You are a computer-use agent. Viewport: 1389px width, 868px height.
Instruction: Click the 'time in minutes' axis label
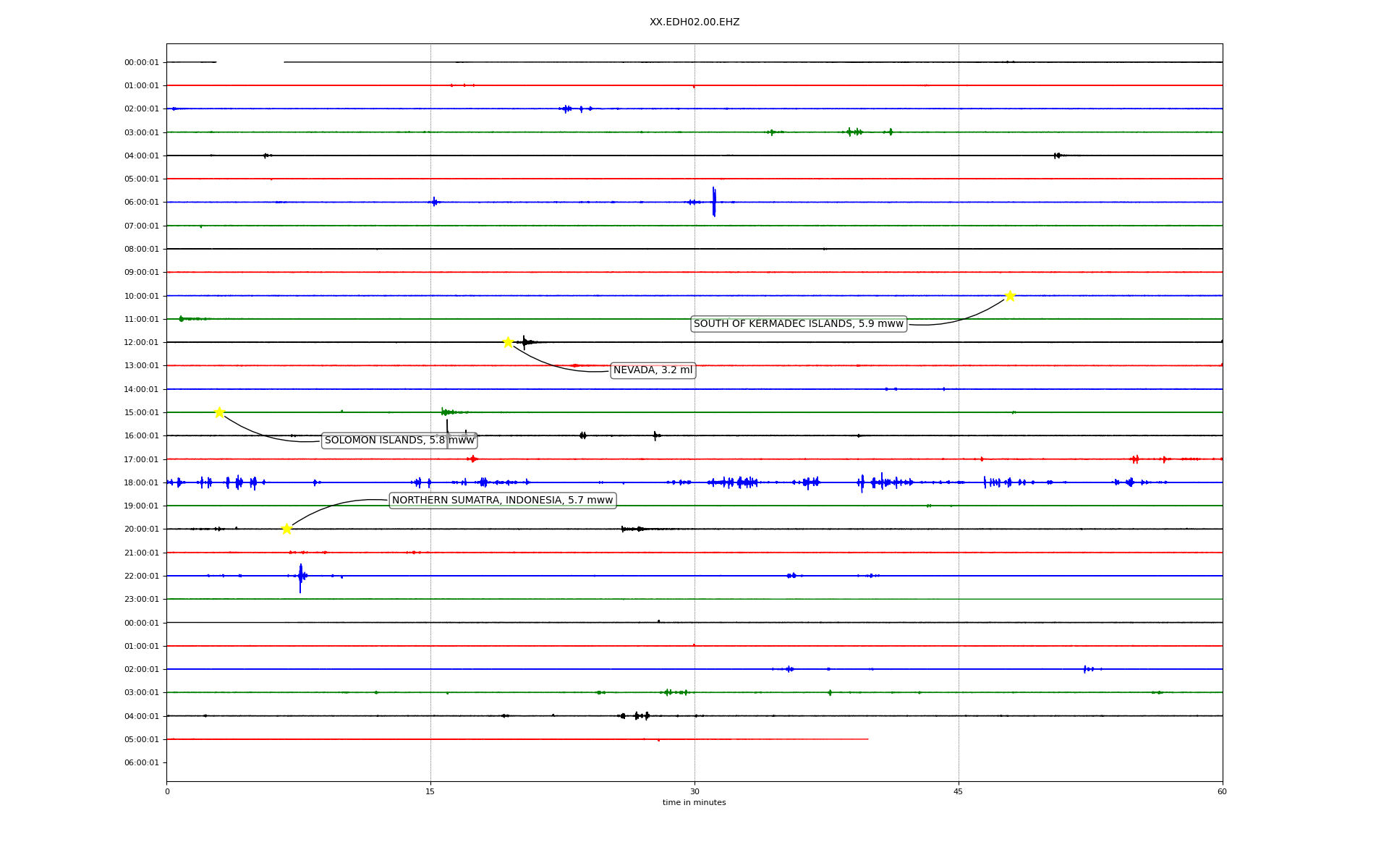pos(694,803)
